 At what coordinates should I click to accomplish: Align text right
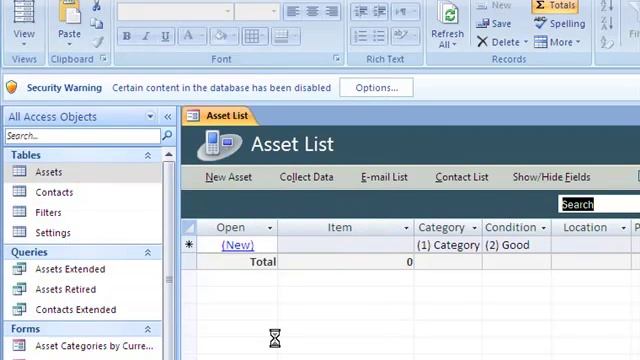pyautogui.click(x=331, y=11)
